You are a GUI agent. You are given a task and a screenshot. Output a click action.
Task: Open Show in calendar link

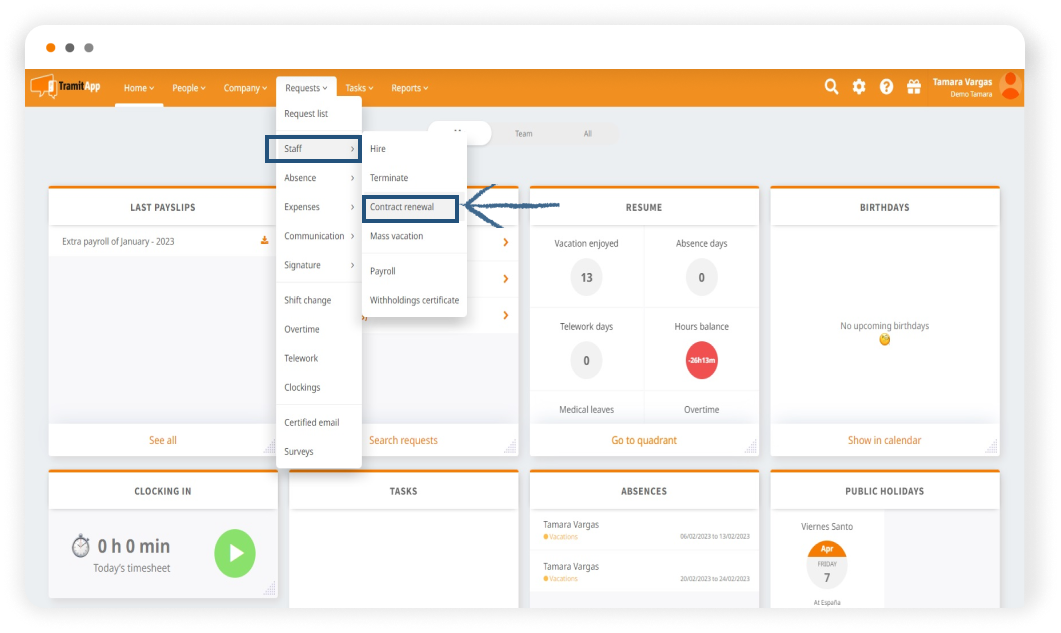(x=884, y=440)
